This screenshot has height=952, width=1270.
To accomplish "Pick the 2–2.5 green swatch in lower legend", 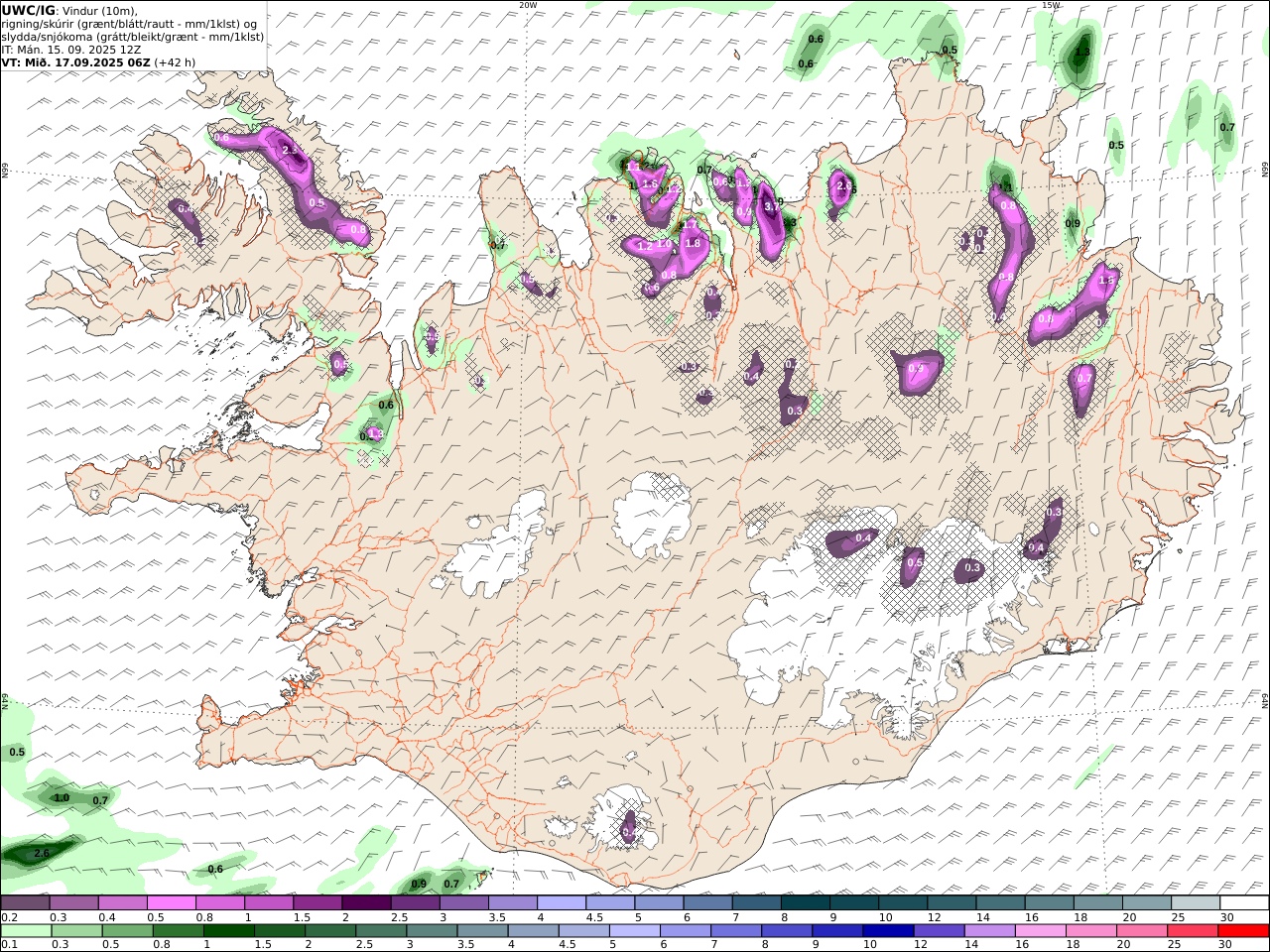I will click(330, 931).
